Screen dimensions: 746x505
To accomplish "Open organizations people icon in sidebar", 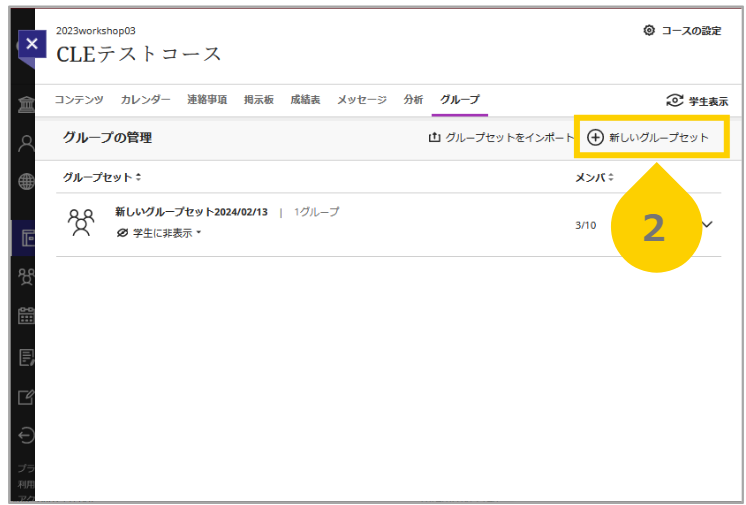I will click(26, 277).
